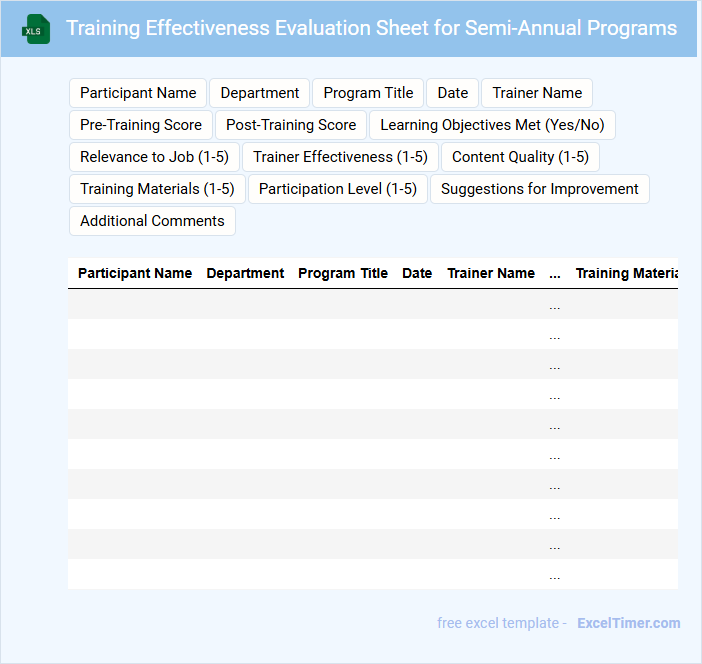
Task: Click the Trainer Name tag
Action: pos(537,93)
